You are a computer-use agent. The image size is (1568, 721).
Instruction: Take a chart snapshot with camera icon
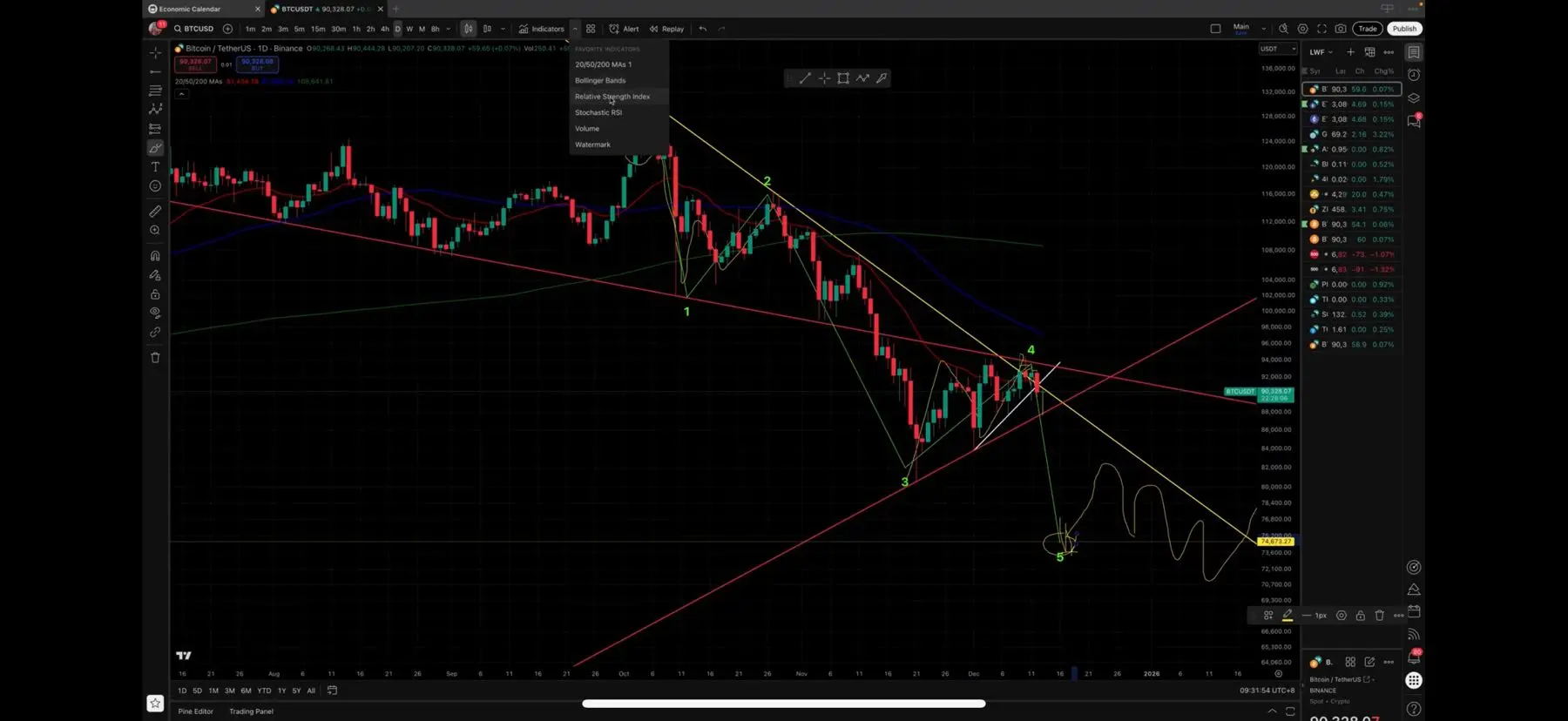click(x=1341, y=29)
